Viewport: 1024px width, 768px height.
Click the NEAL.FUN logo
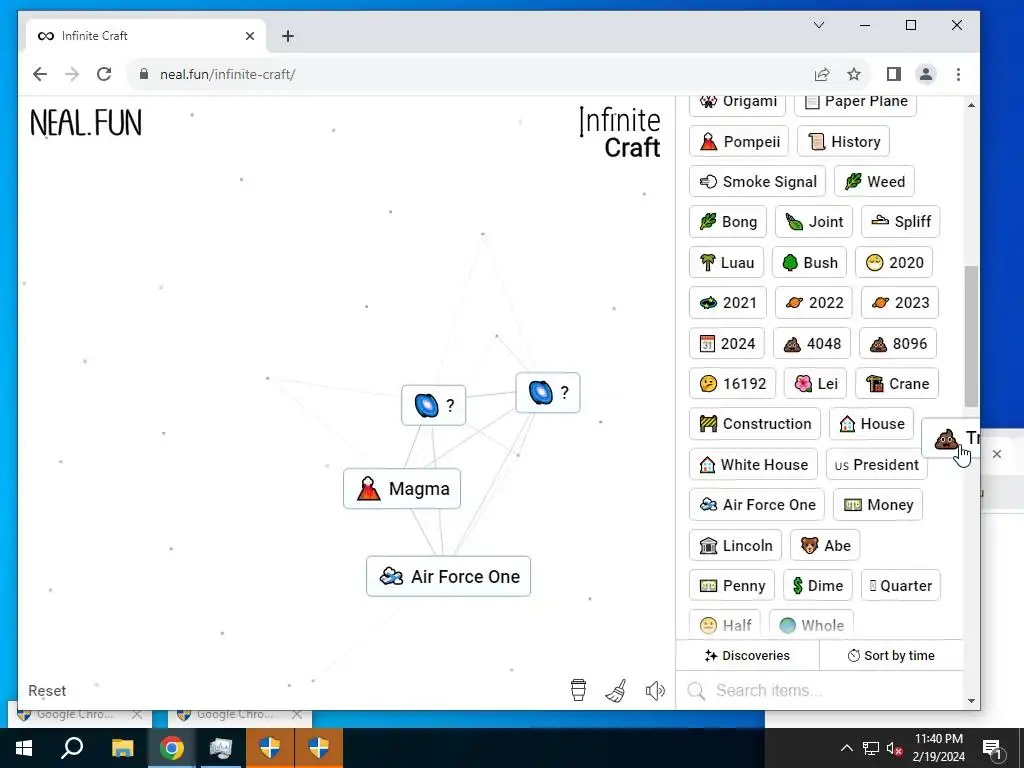pos(86,123)
